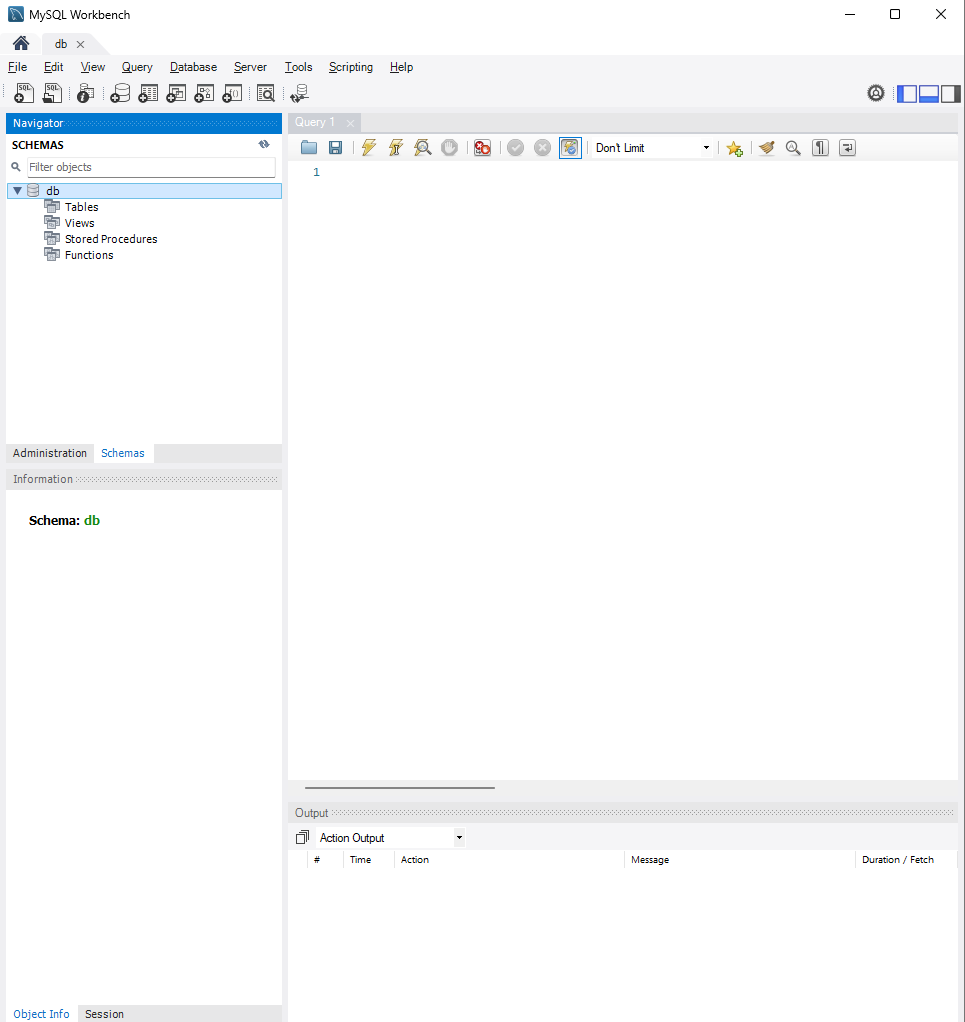Open the View menu
This screenshot has height=1022, width=965.
pos(93,67)
